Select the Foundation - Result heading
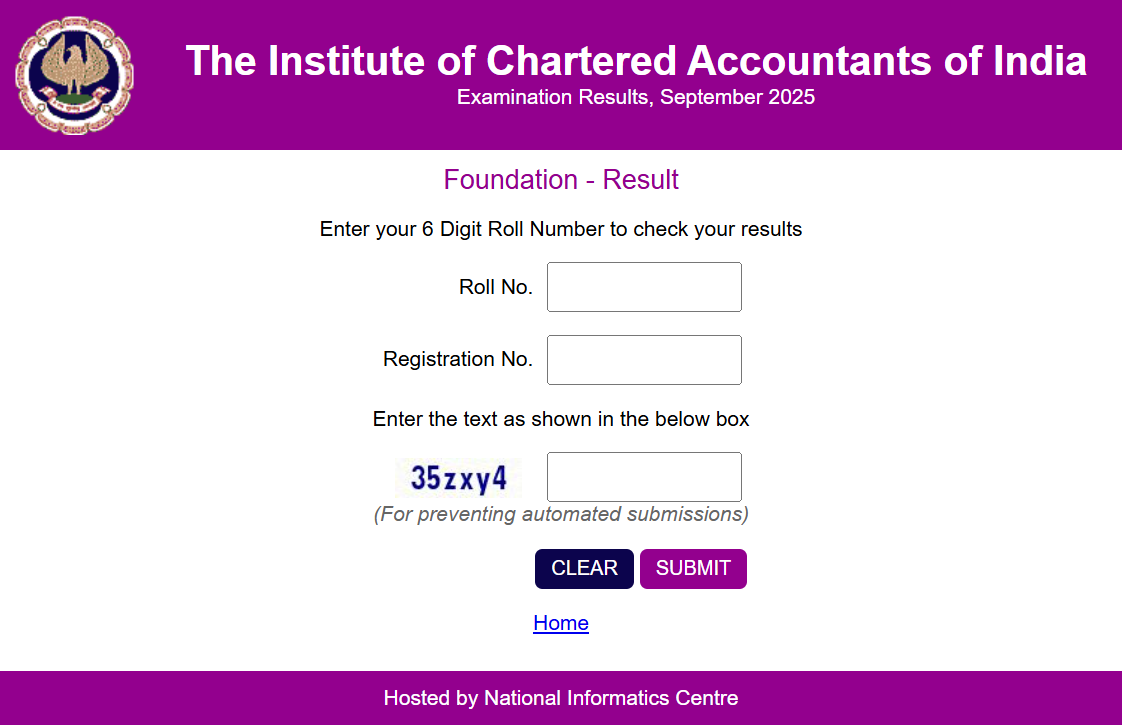Viewport: 1122px width, 725px height. pyautogui.click(x=561, y=180)
